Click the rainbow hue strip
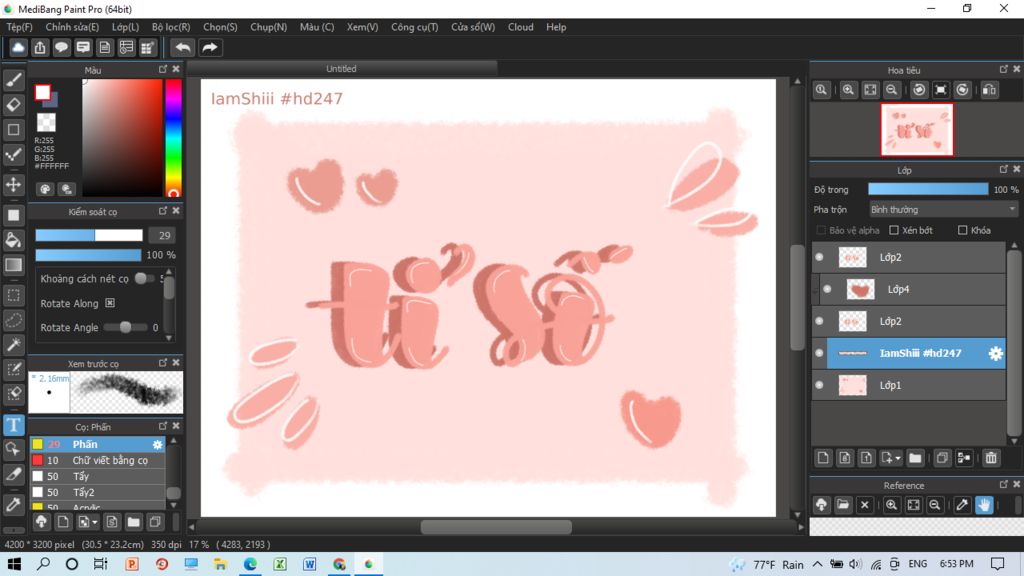This screenshot has height=576, width=1024. [x=173, y=138]
